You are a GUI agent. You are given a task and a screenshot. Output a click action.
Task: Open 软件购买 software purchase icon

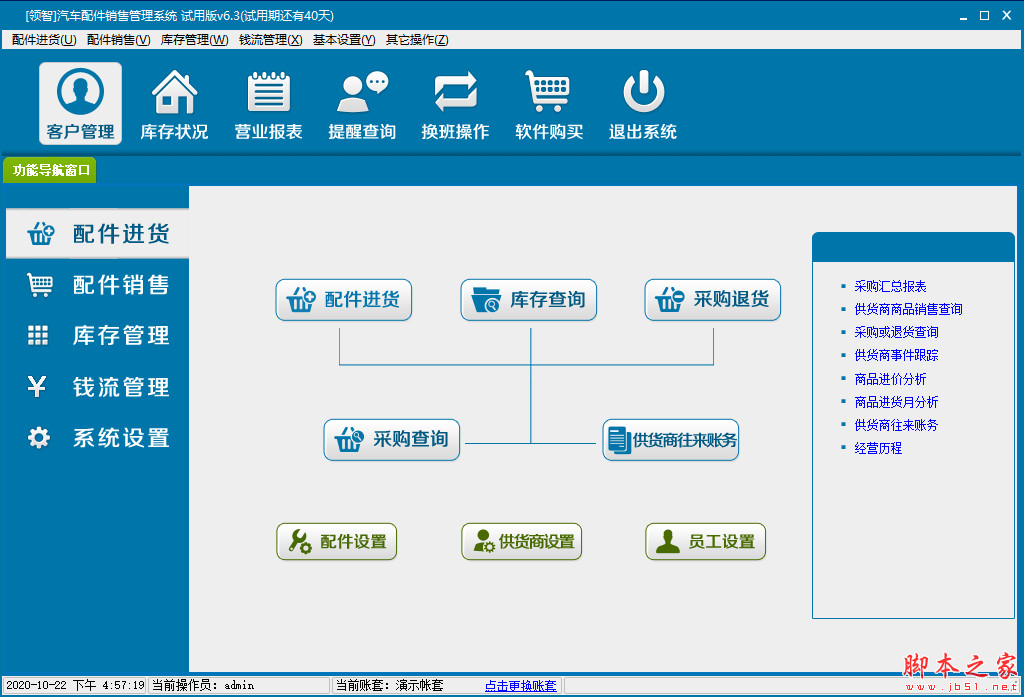click(547, 100)
